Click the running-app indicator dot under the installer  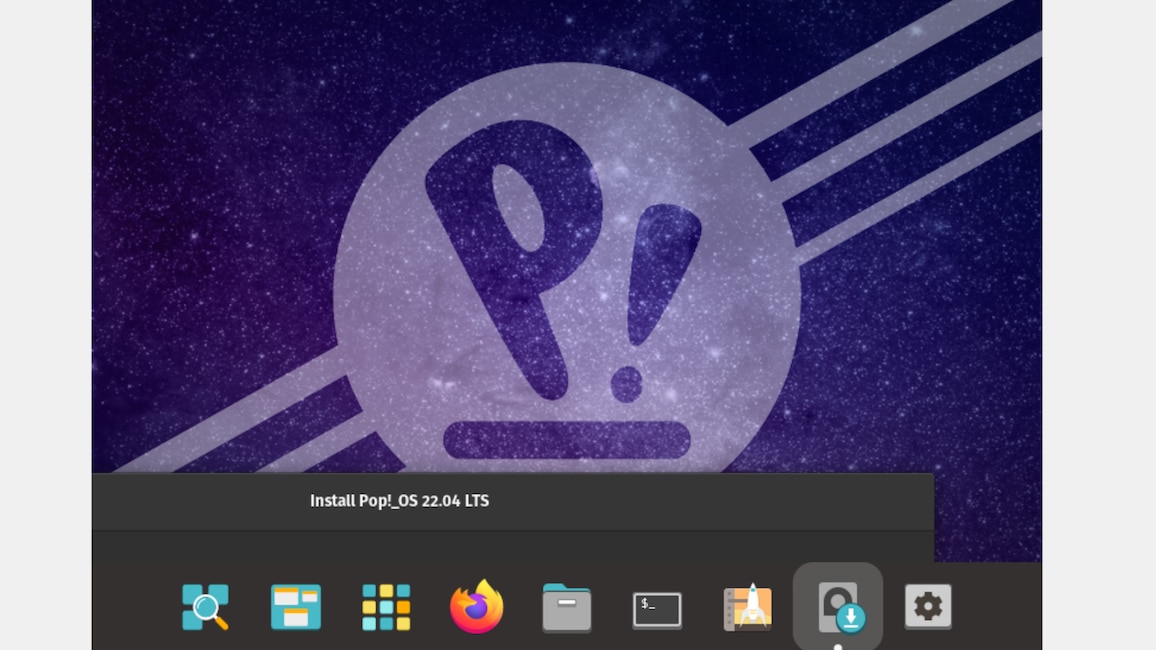pyautogui.click(x=838, y=648)
